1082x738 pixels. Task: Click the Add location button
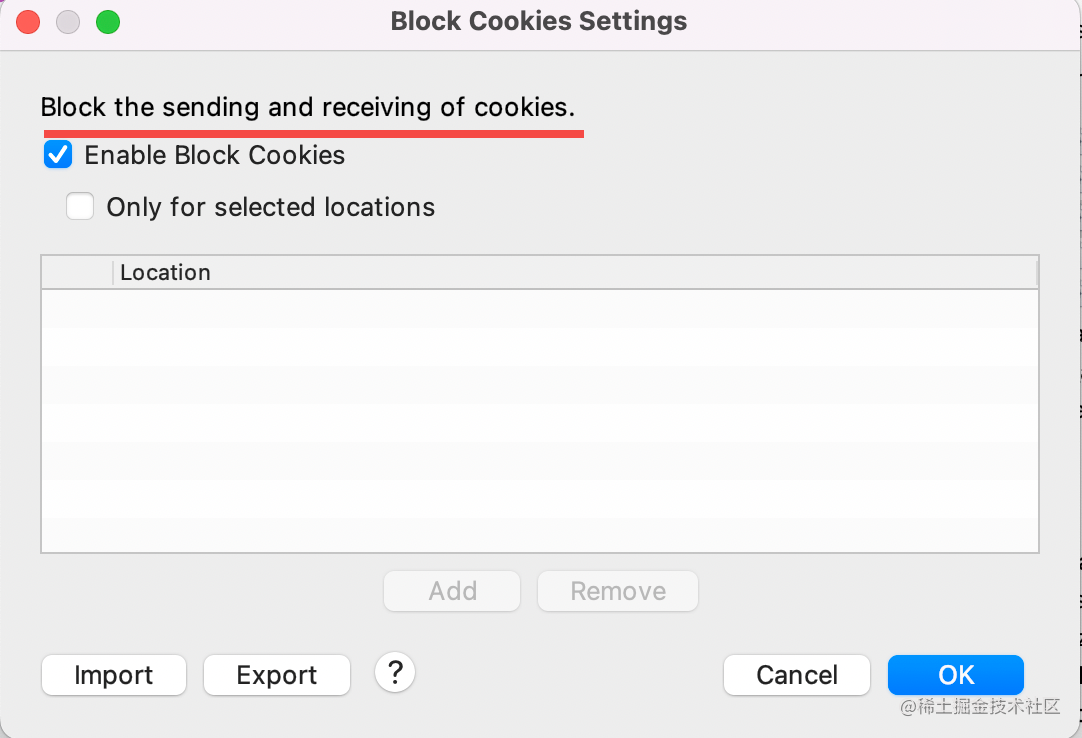click(452, 591)
